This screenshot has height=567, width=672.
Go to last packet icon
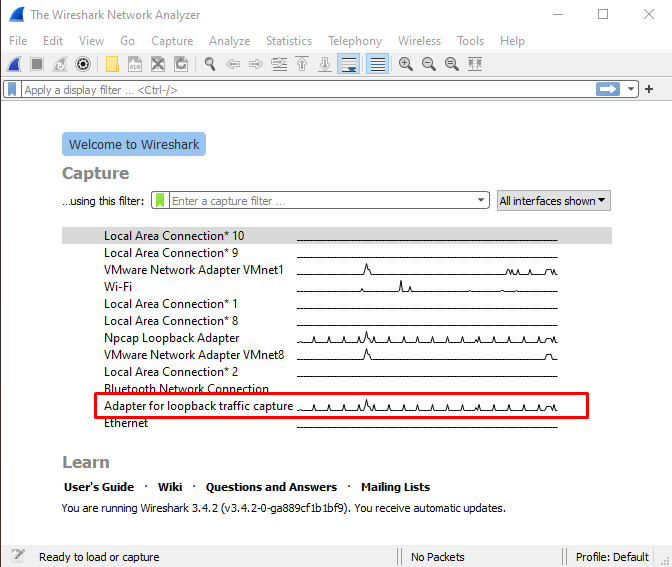click(325, 64)
